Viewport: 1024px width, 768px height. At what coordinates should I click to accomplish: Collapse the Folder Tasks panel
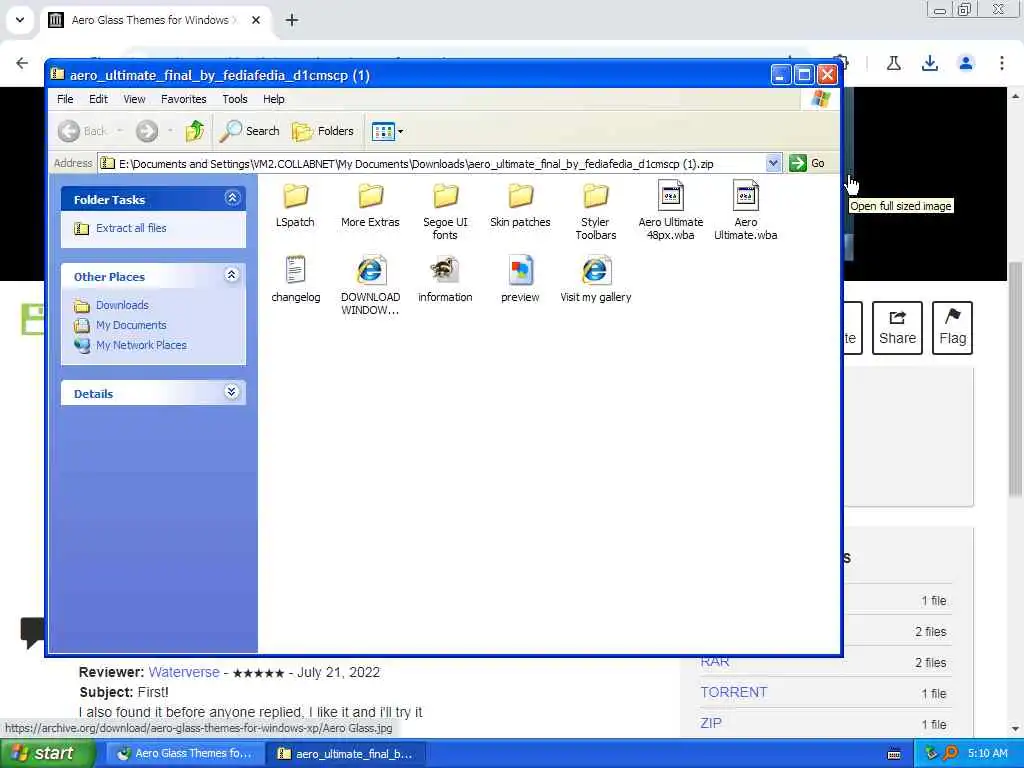(x=232, y=198)
